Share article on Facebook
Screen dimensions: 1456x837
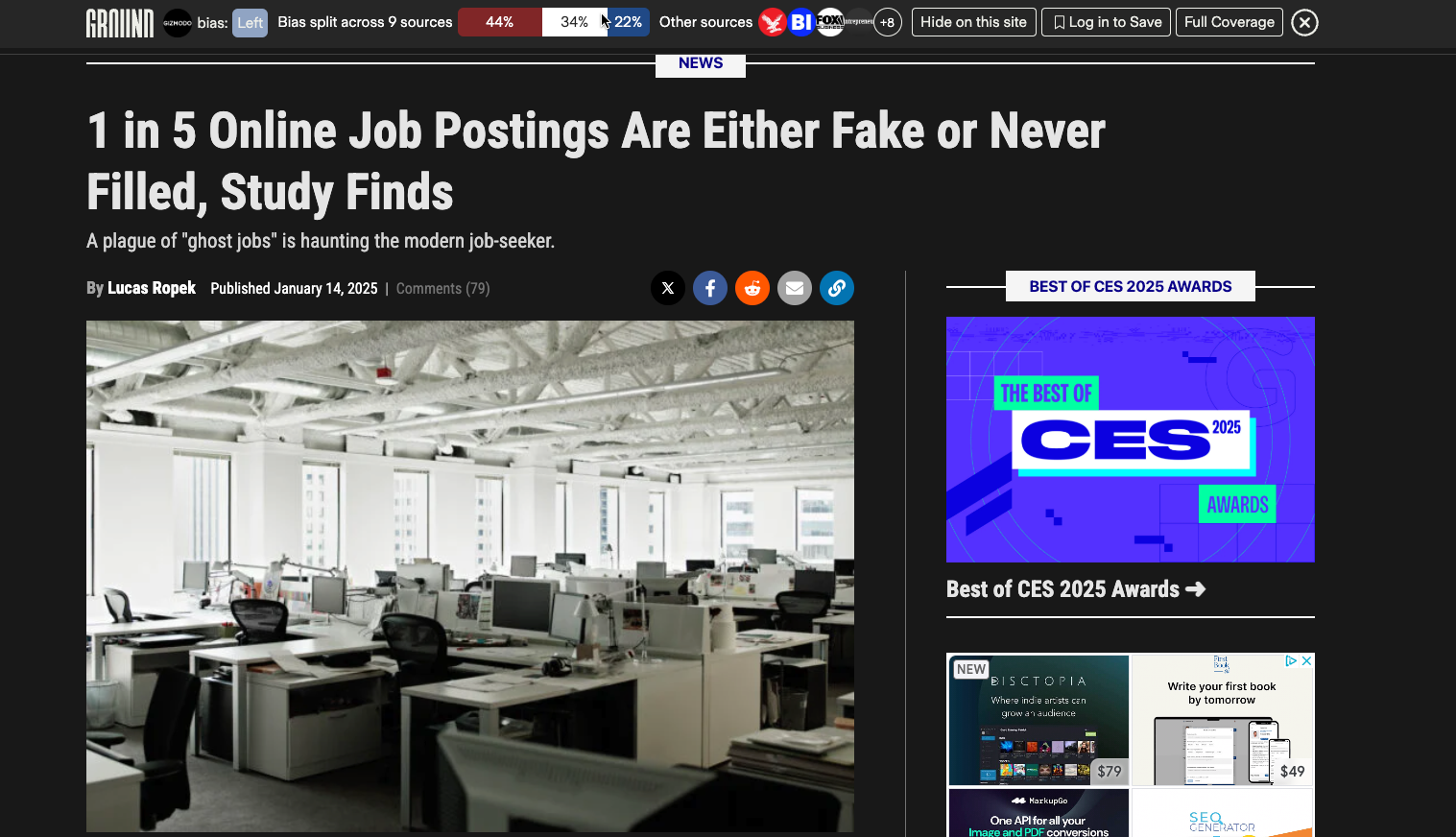(x=710, y=288)
